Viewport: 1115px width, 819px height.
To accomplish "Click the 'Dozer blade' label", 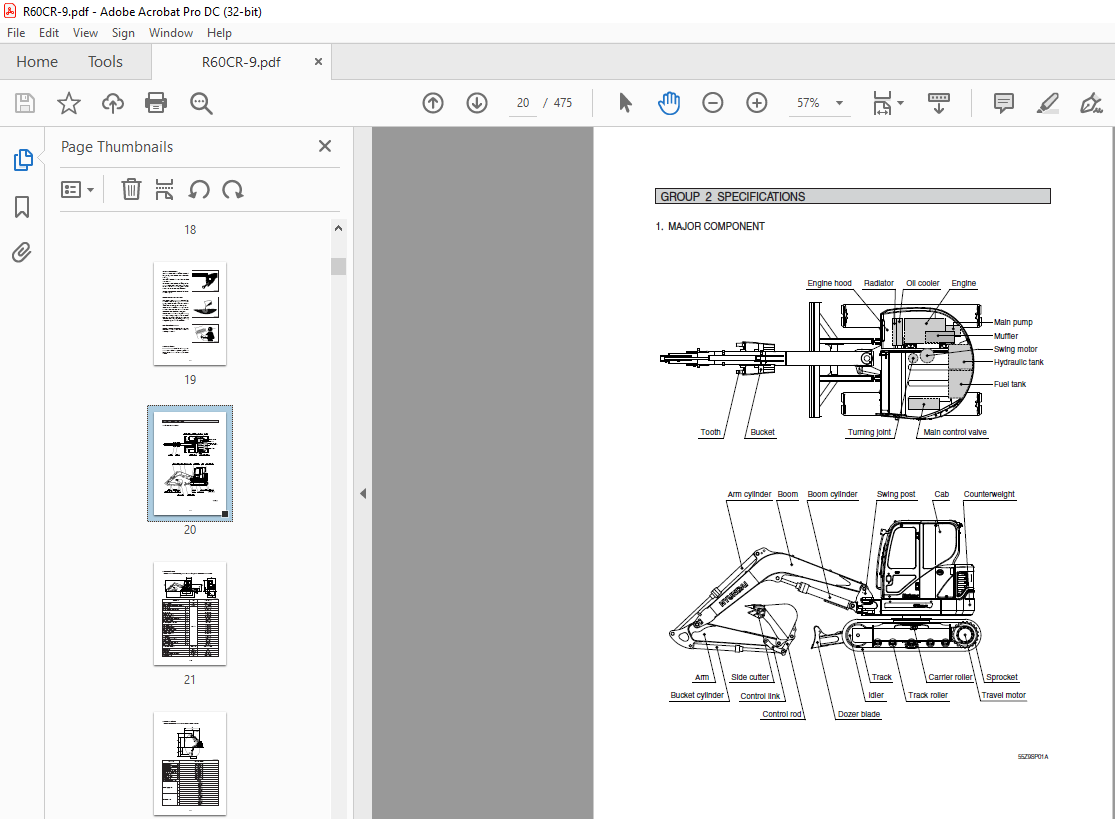I will point(858,714).
